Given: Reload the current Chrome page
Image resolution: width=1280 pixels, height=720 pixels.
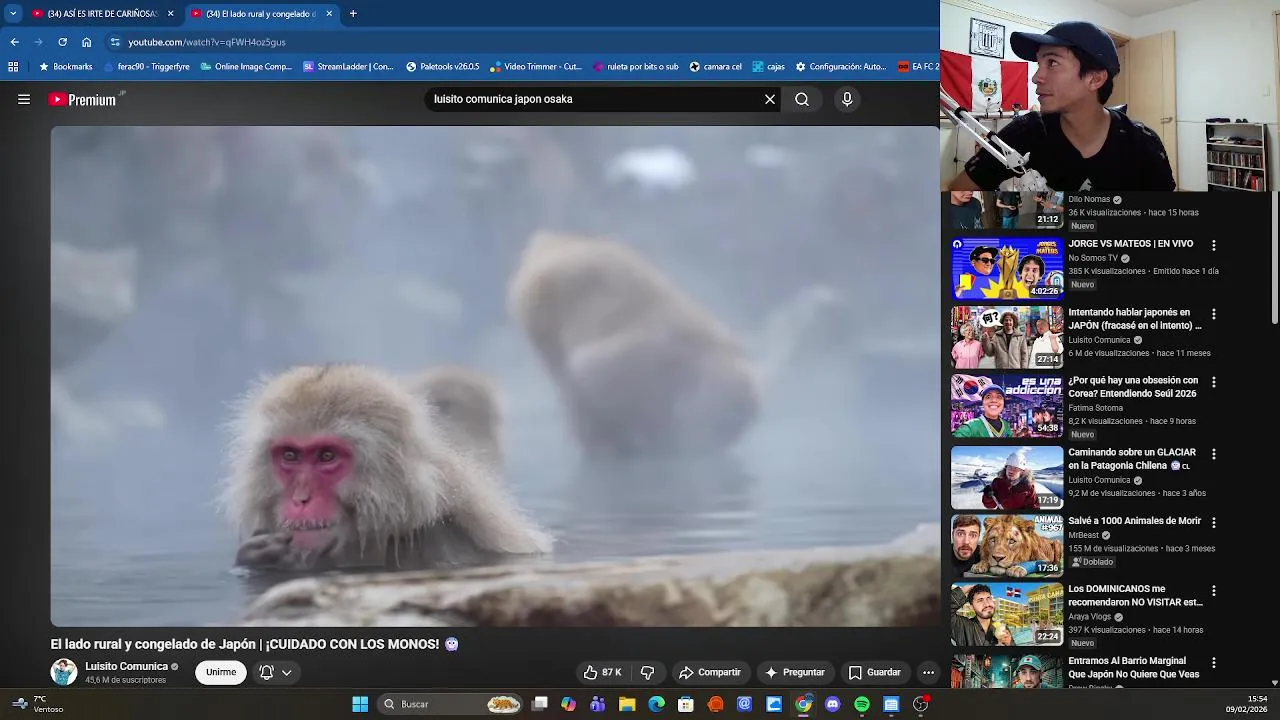Looking at the screenshot, I should tap(62, 42).
